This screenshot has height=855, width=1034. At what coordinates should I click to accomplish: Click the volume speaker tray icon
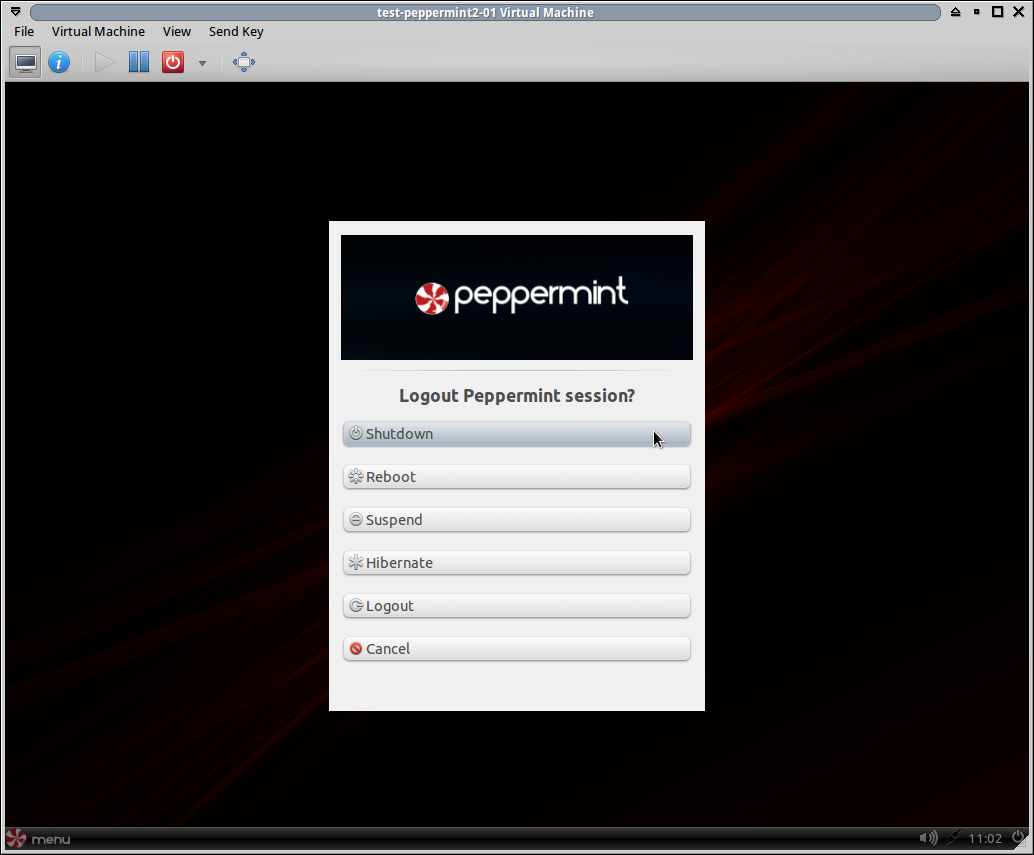pyautogui.click(x=928, y=838)
